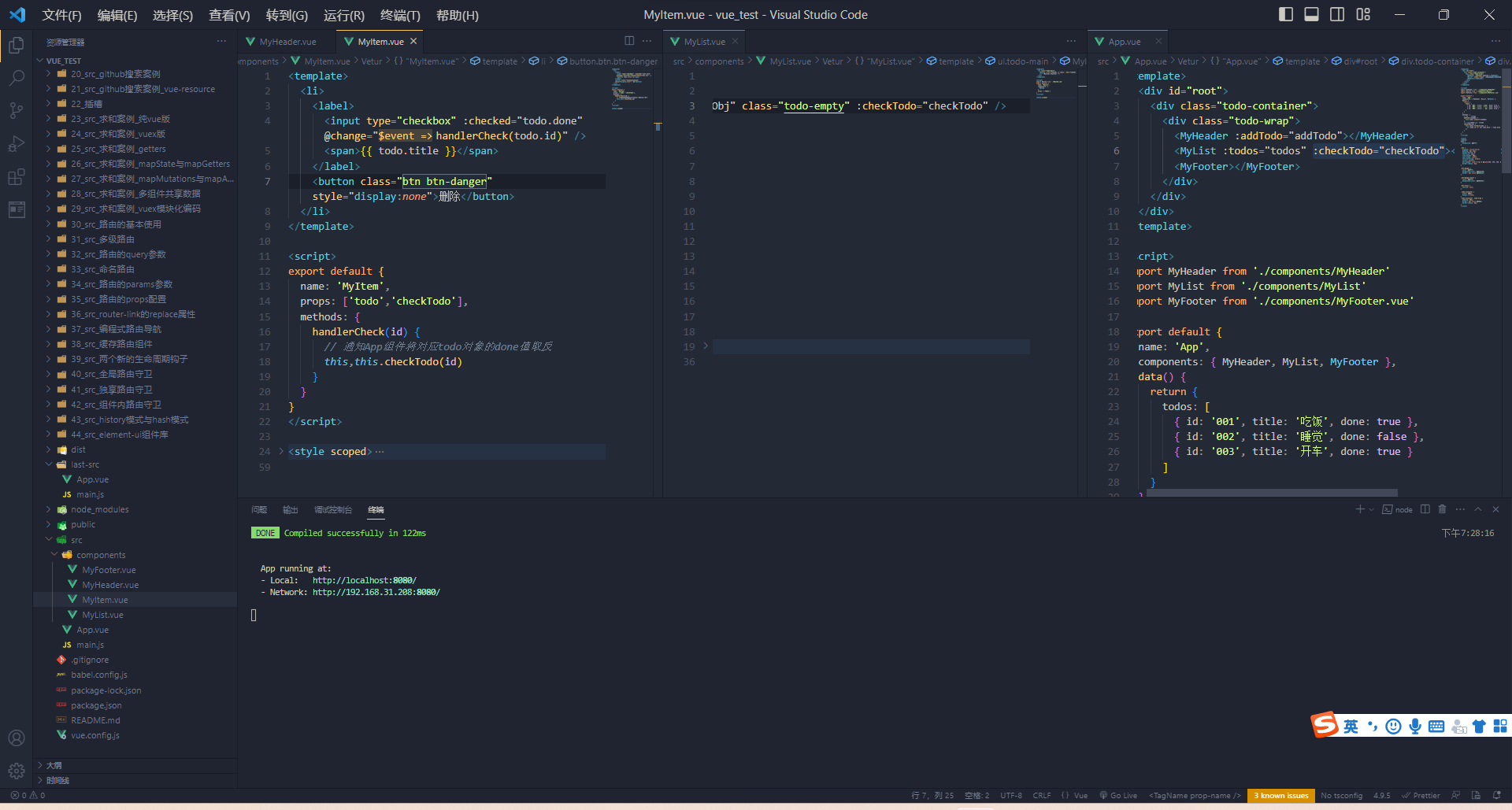Maximize the terminal panel size

pos(1478,509)
